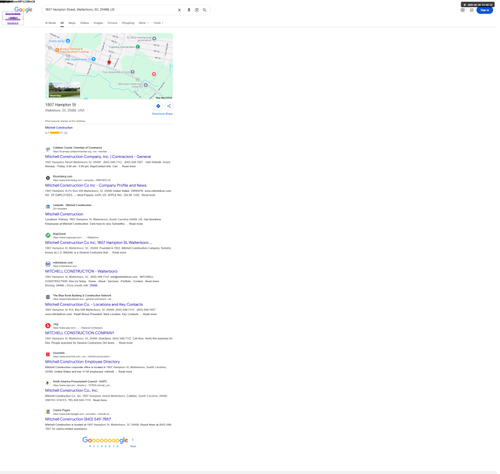Start voice search with microphone icon
500x474 pixels.
189,10
